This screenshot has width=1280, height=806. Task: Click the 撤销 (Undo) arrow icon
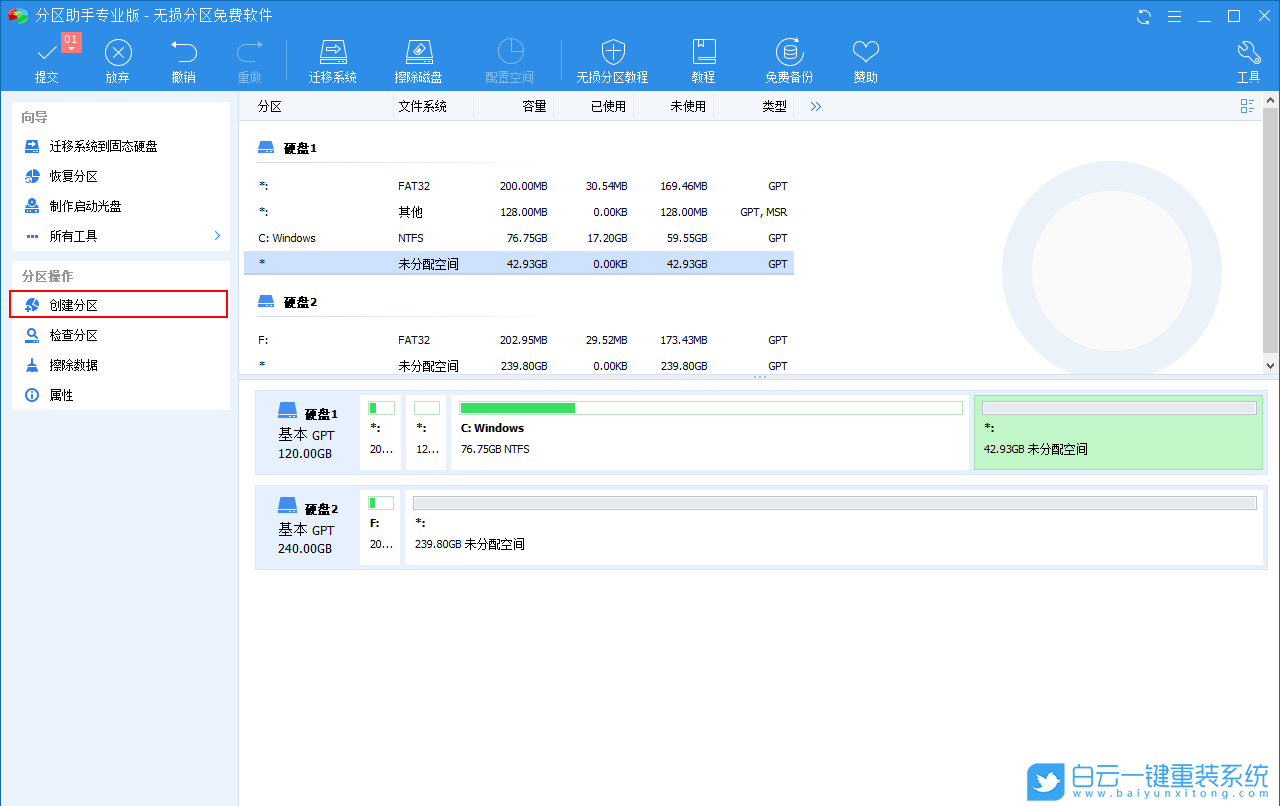coord(183,53)
